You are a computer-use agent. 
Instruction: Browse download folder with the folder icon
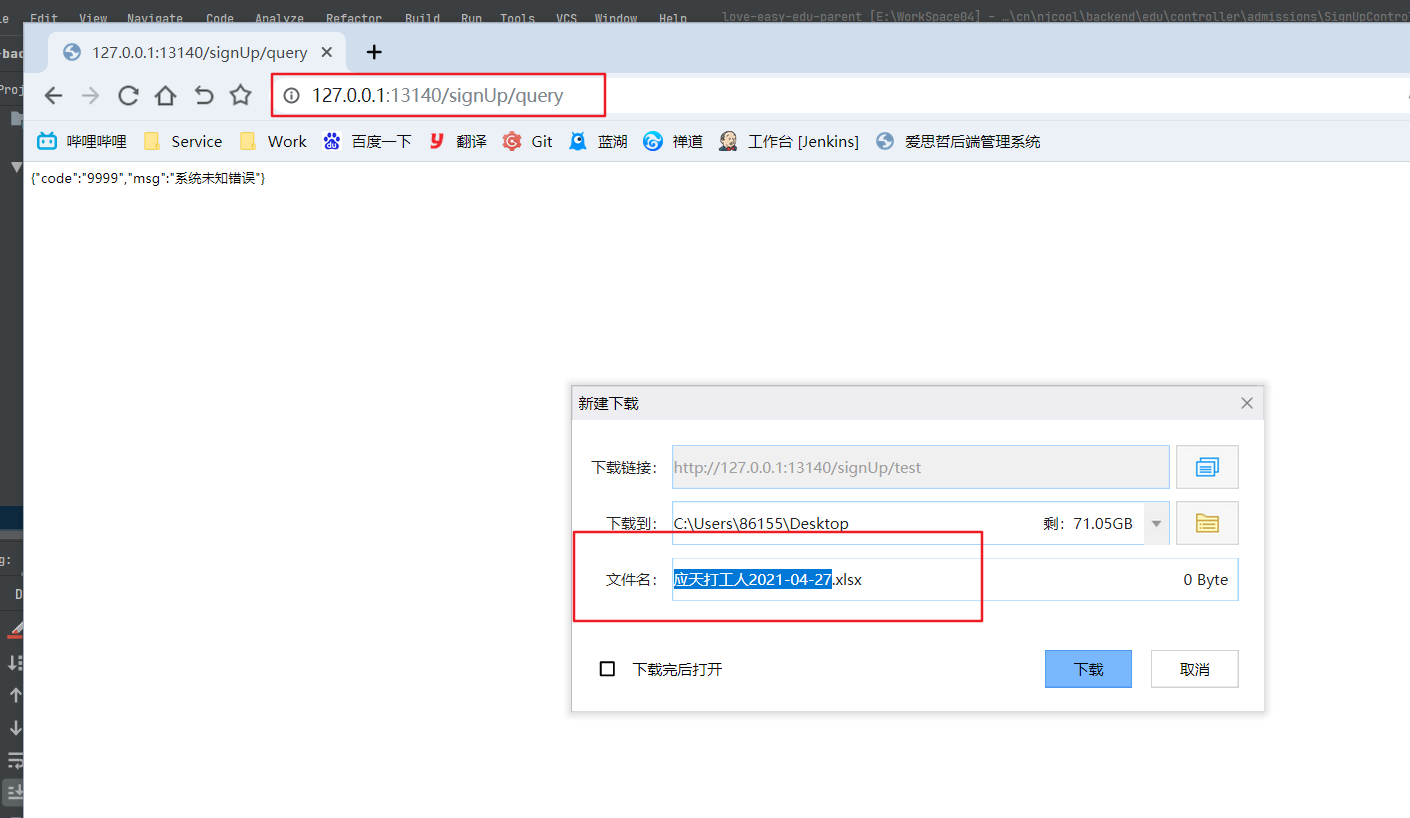tap(1207, 522)
